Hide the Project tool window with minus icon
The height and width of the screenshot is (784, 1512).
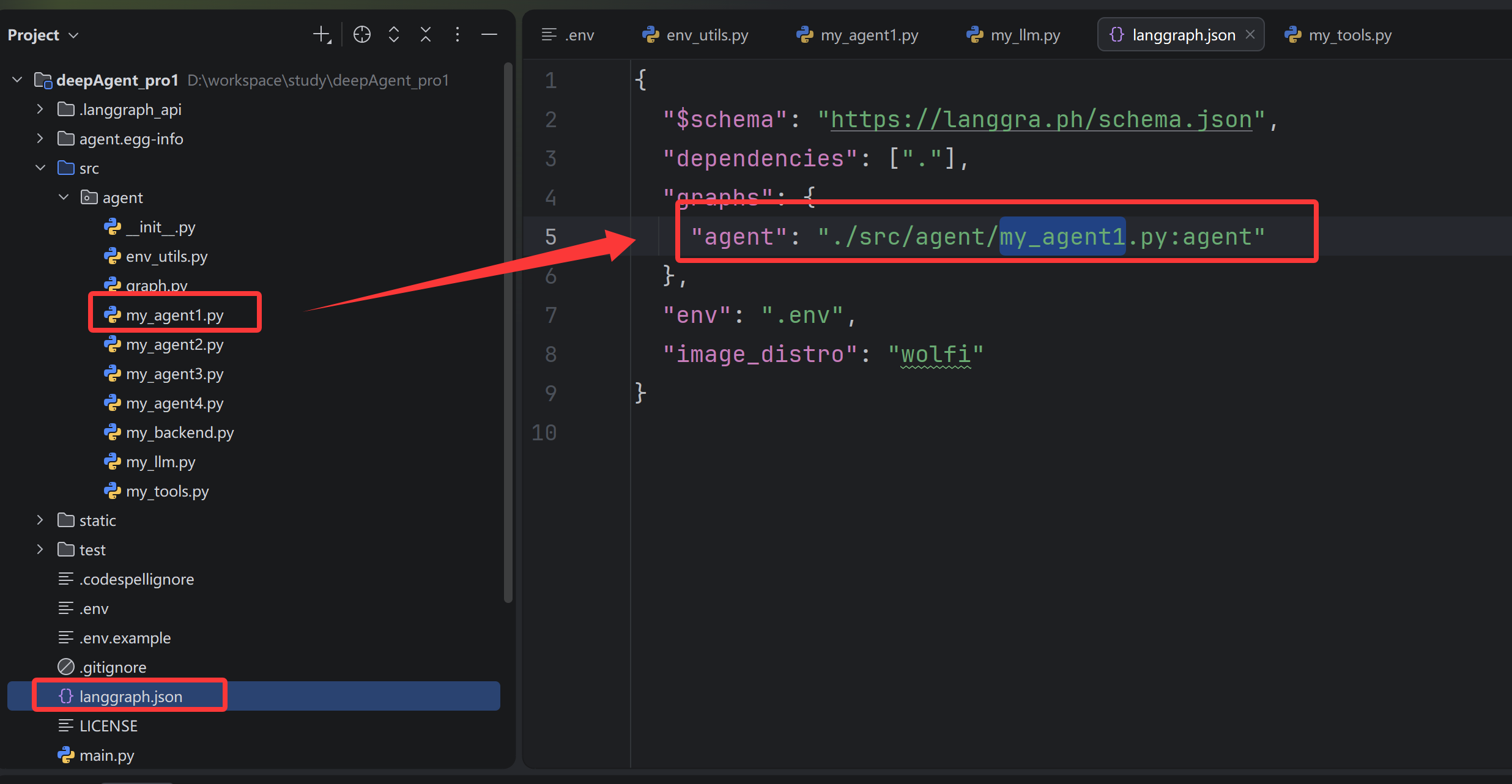[489, 35]
